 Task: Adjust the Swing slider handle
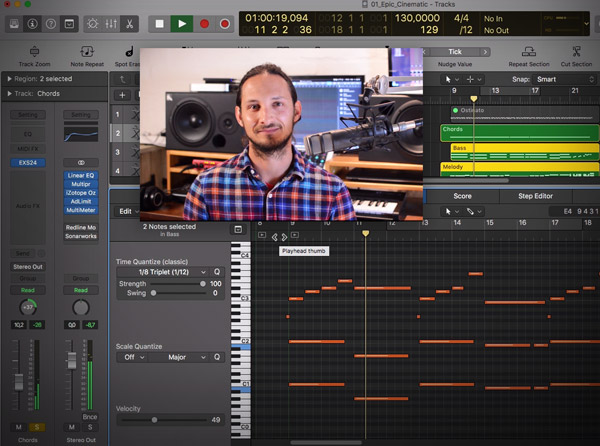(x=153, y=293)
